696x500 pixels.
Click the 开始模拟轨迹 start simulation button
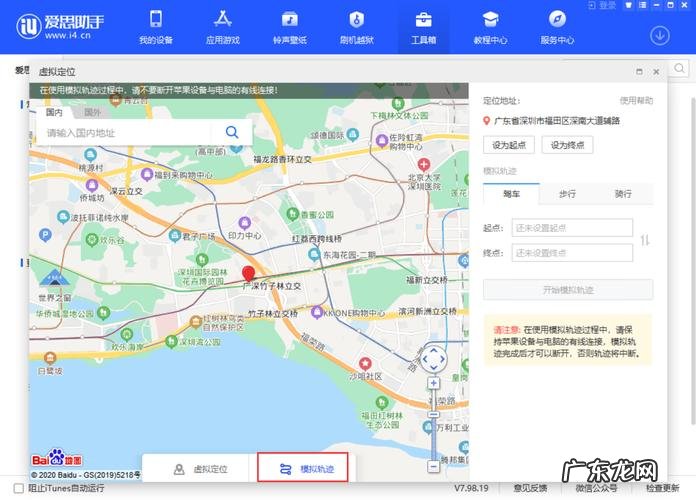(568, 290)
